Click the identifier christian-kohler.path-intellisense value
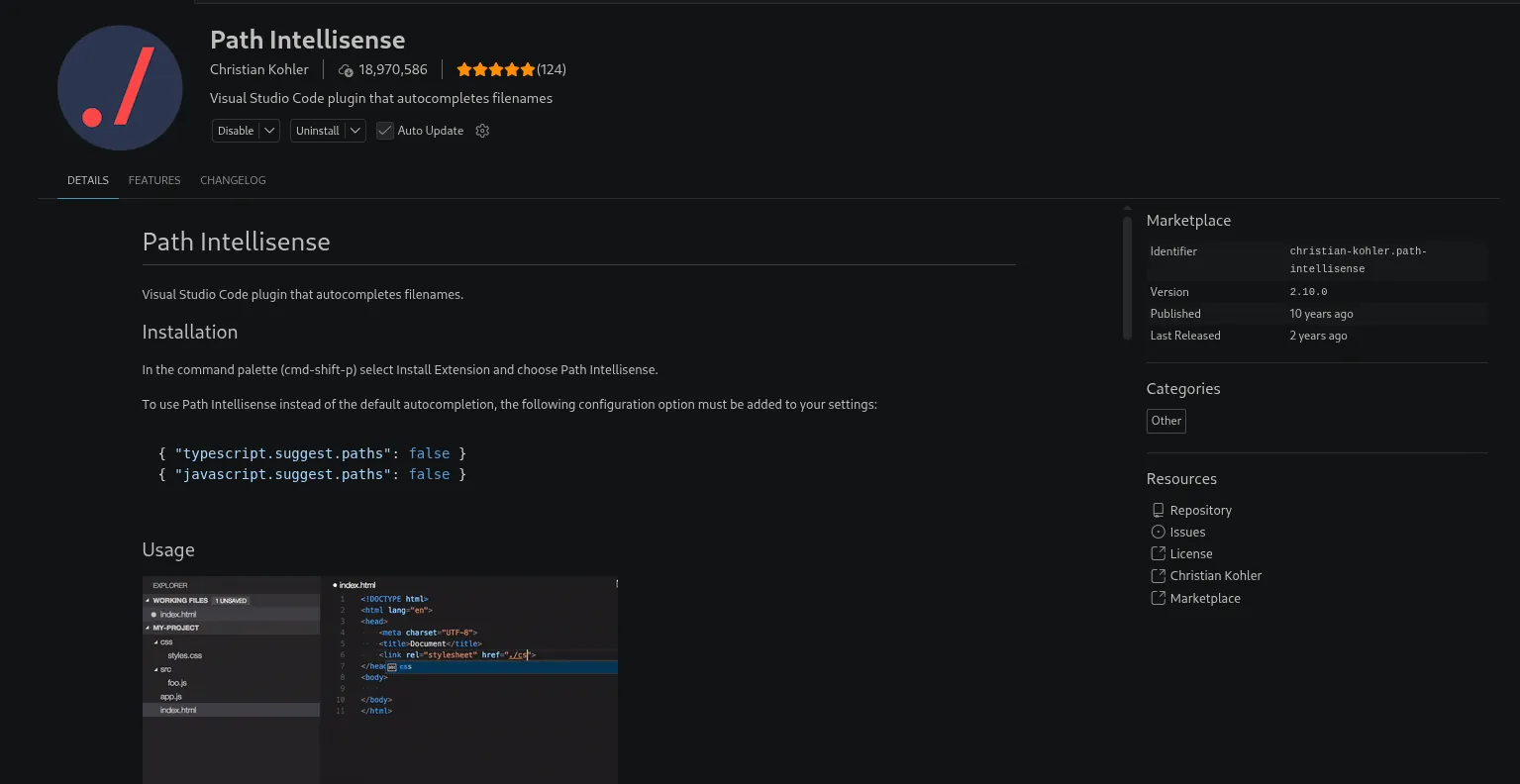This screenshot has height=784, width=1520. coord(1358,259)
